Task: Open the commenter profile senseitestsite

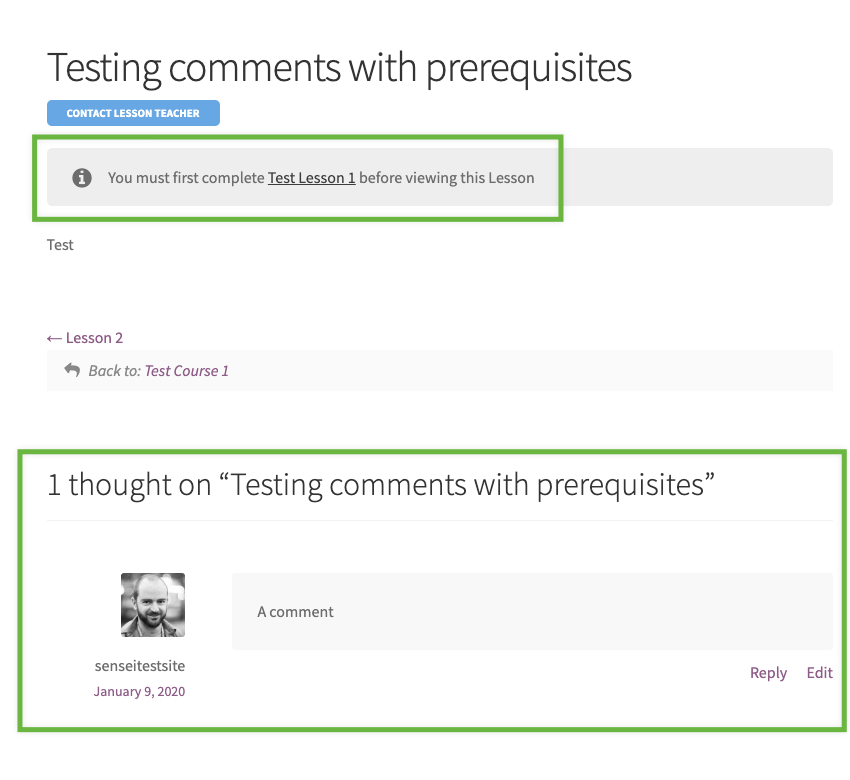Action: [139, 665]
